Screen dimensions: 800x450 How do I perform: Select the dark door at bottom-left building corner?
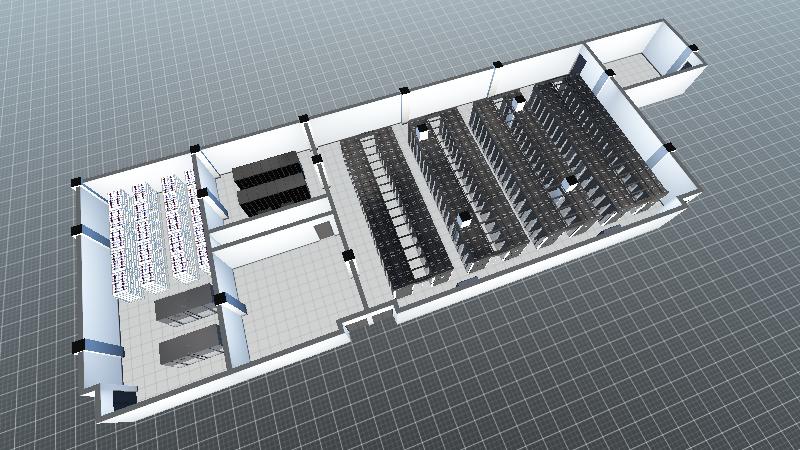(x=123, y=399)
